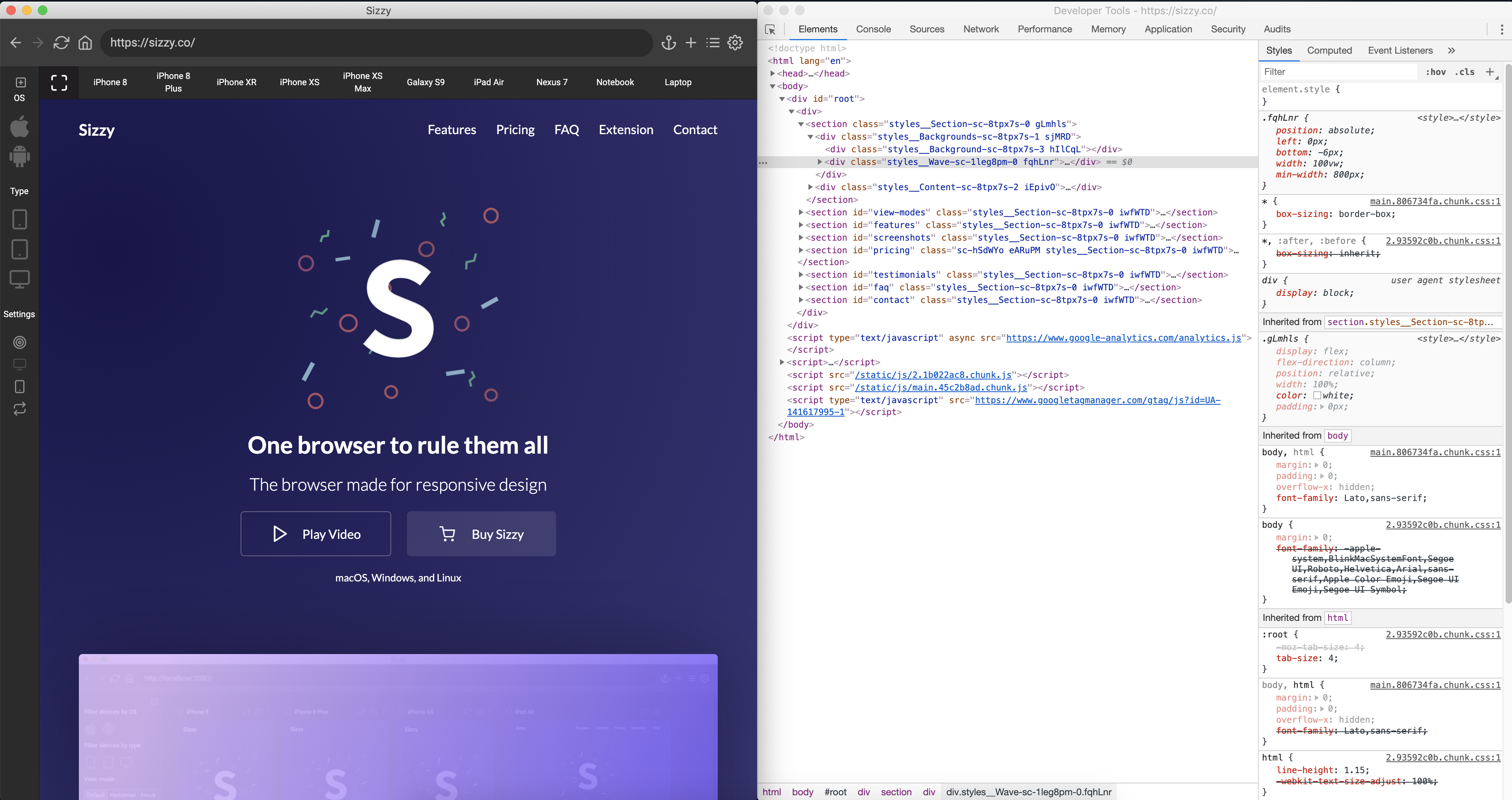Switch to the Console tab in DevTools
1512x800 pixels.
click(x=874, y=29)
